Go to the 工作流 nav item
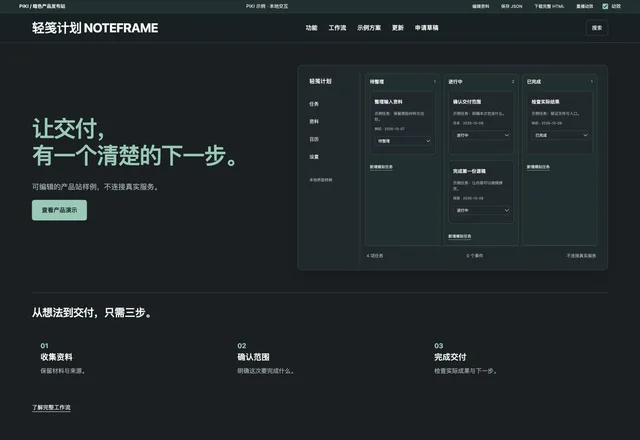This screenshot has height=440, width=640. tap(337, 28)
